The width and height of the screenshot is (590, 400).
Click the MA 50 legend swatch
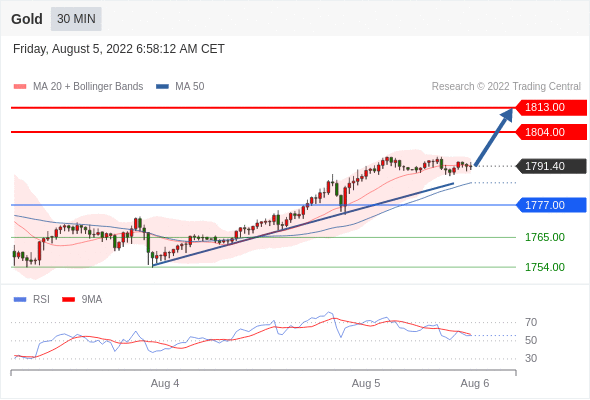(x=162, y=87)
